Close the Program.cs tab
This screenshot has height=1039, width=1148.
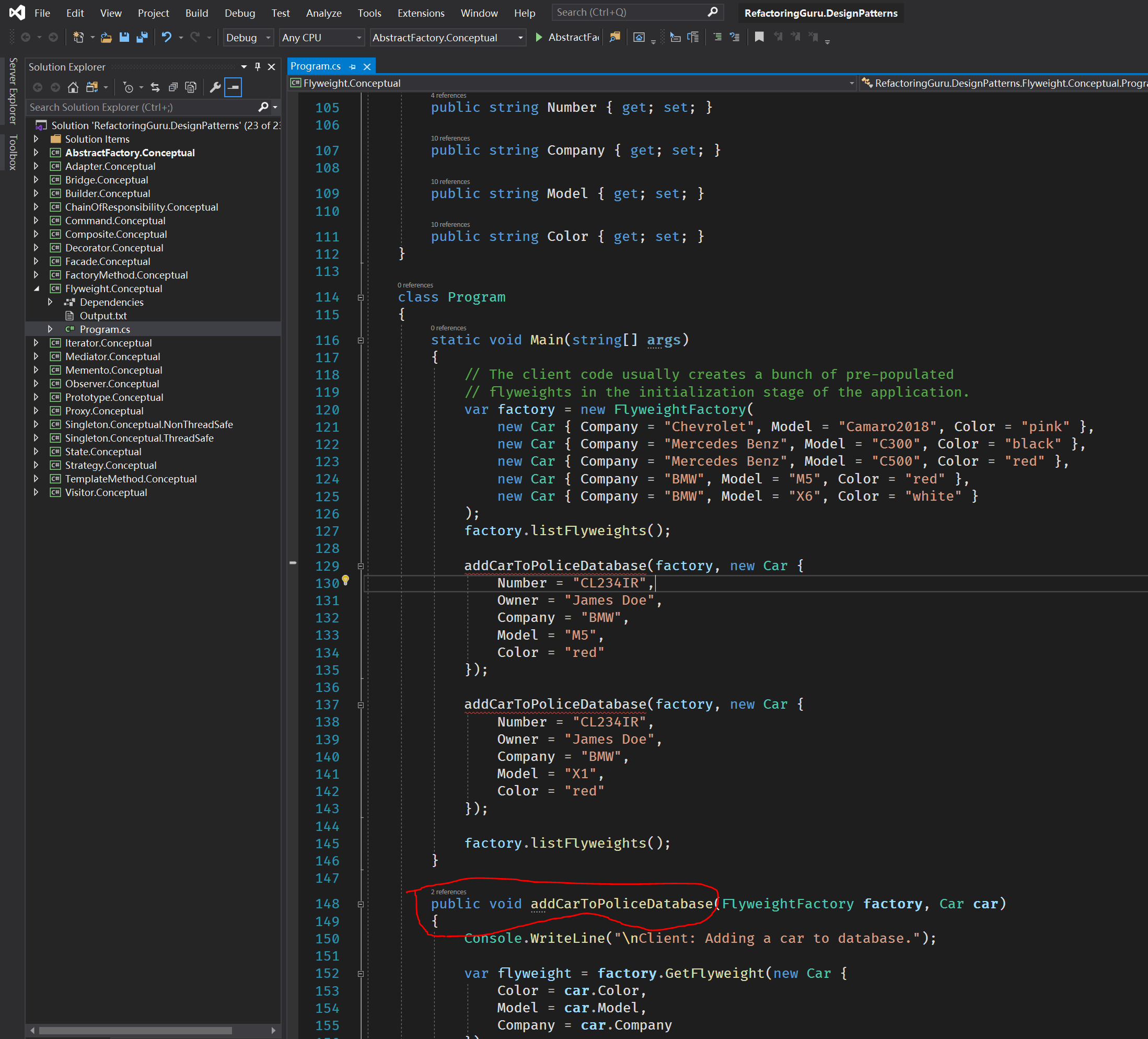[367, 67]
